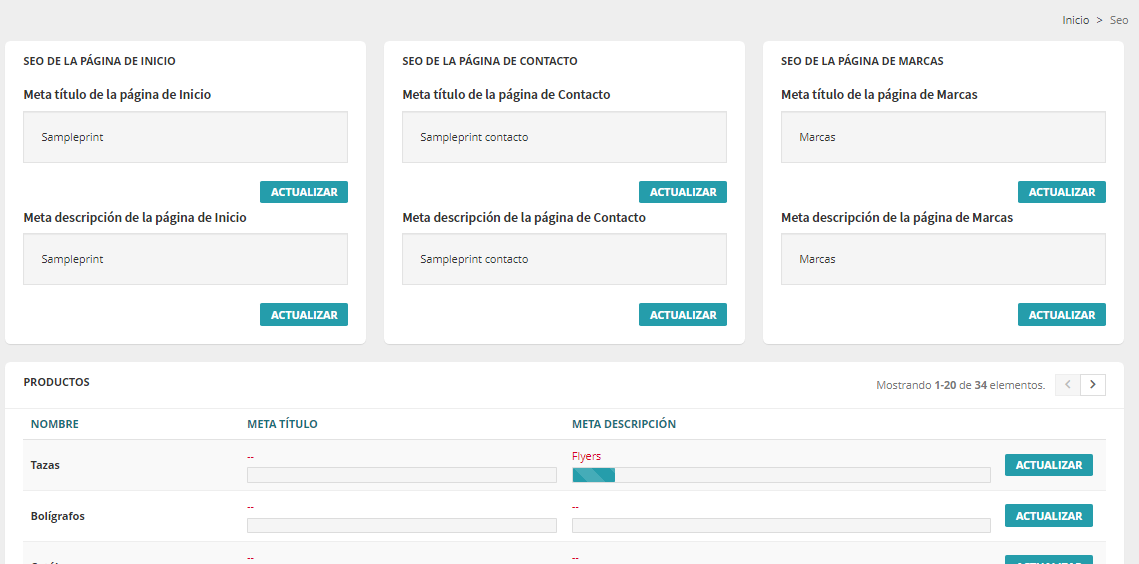Click the Bolígrafos meta description field
This screenshot has height=564, width=1139.
coord(781,525)
